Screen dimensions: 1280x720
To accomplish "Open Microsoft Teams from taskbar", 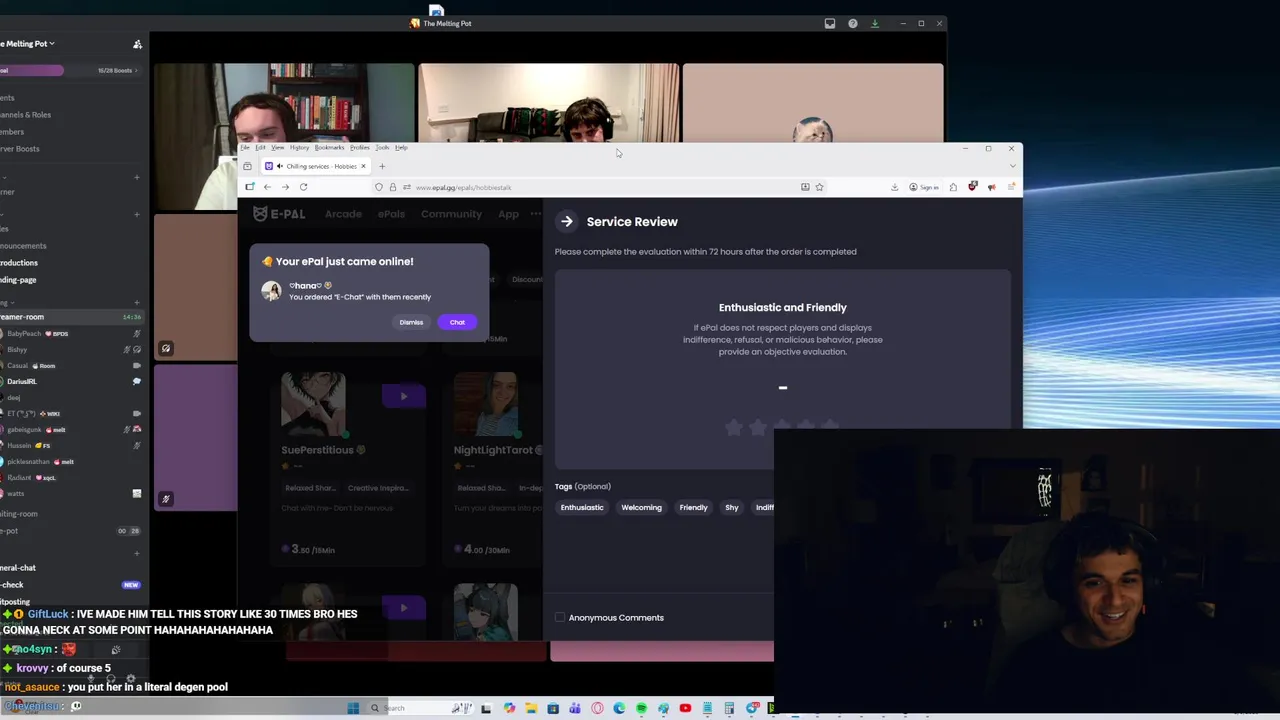I will [x=575, y=708].
